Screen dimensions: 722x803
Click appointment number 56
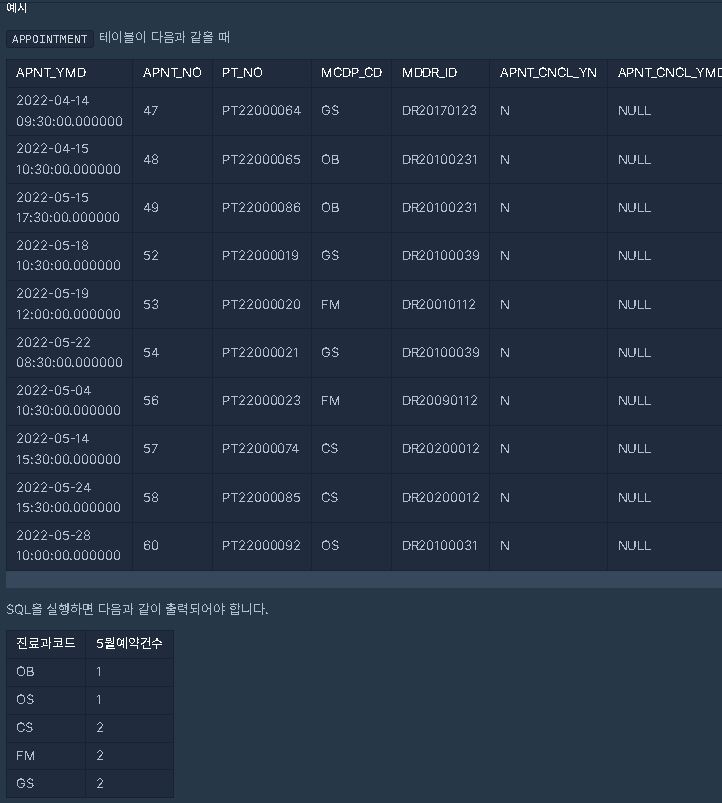(x=151, y=400)
